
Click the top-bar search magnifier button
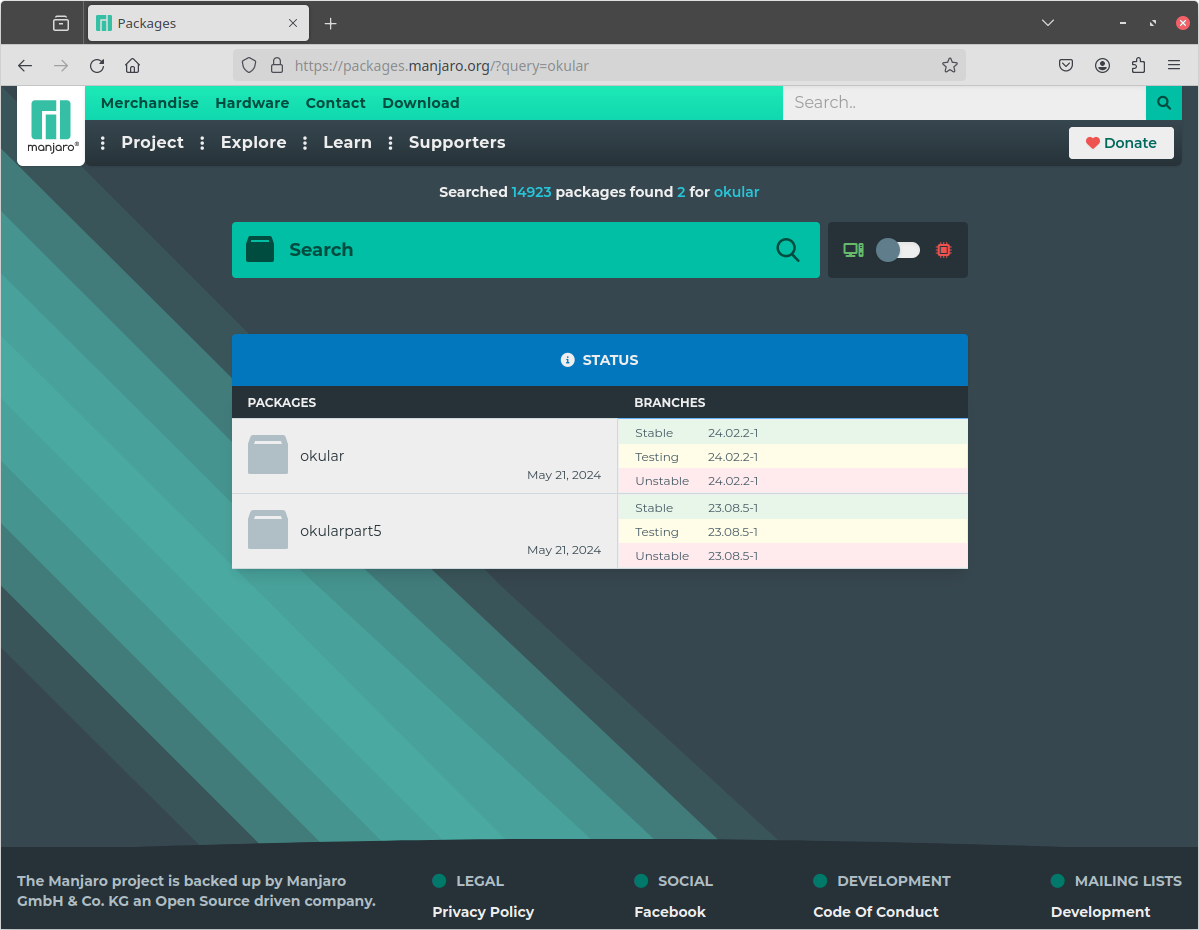click(1164, 102)
